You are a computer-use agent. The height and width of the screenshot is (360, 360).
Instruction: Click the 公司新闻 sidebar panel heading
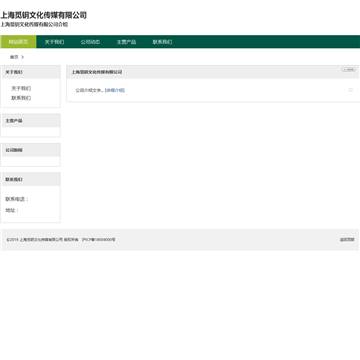coord(14,150)
